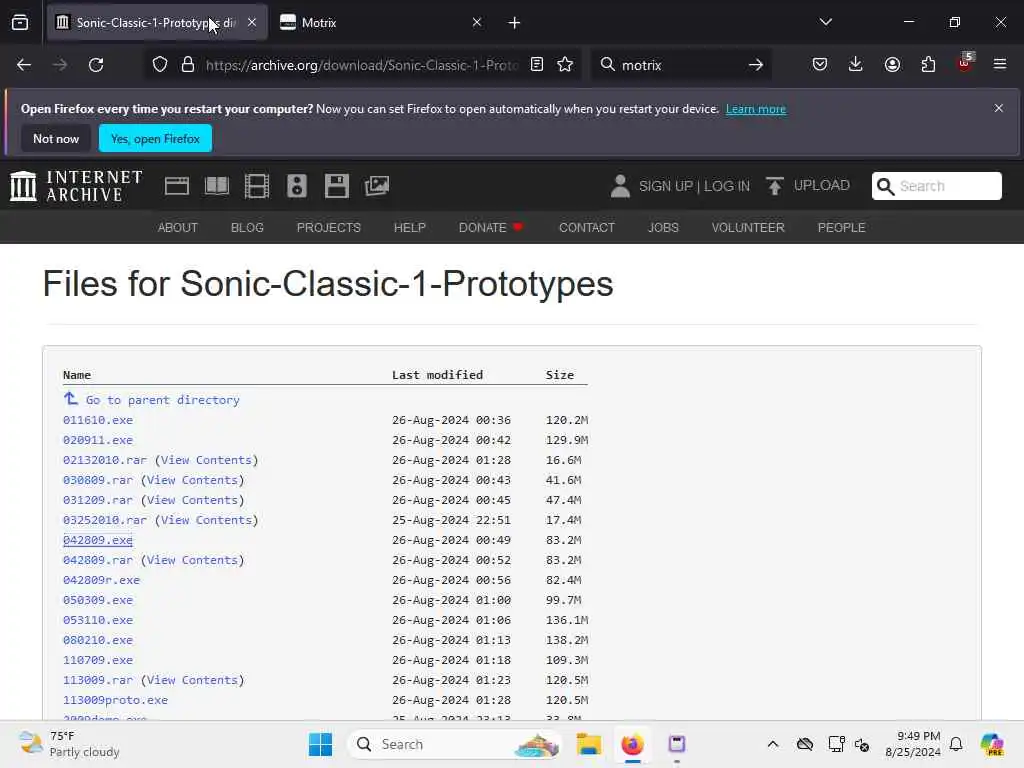1024x768 pixels.
Task: Open Internet Archive video film icon
Action: pyautogui.click(x=257, y=186)
